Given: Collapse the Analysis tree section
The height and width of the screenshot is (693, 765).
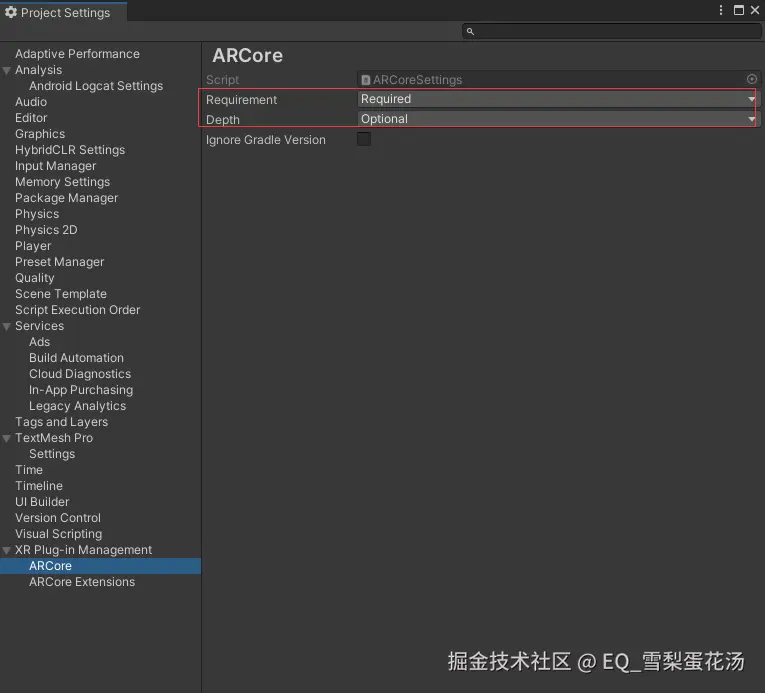Looking at the screenshot, I should [6, 70].
